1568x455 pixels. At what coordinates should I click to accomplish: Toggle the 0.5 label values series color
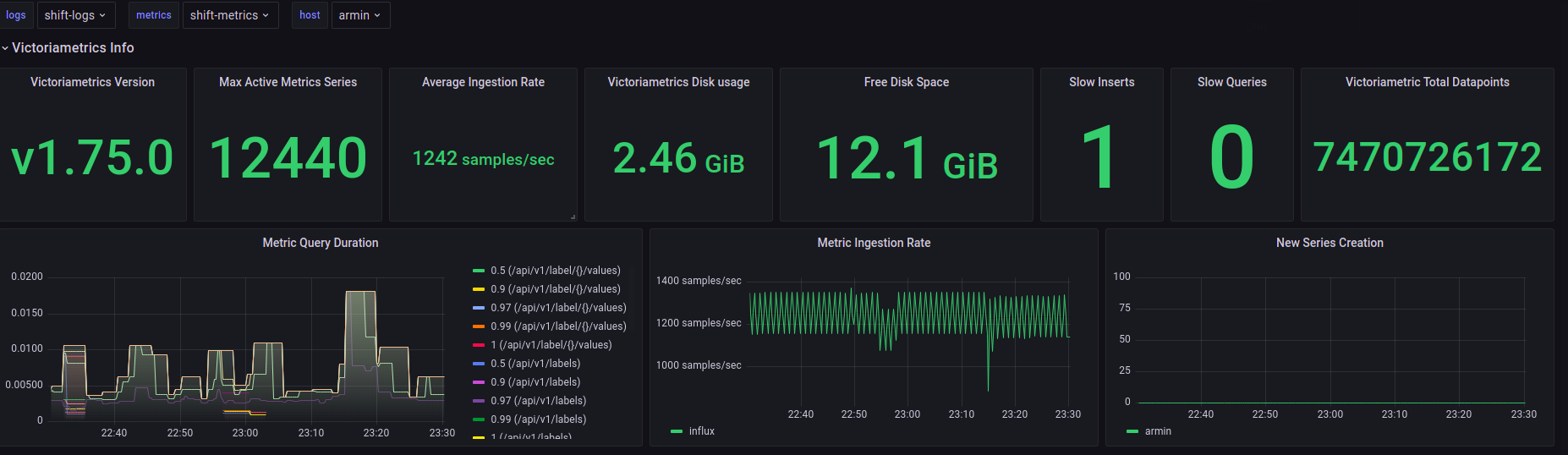pos(479,271)
